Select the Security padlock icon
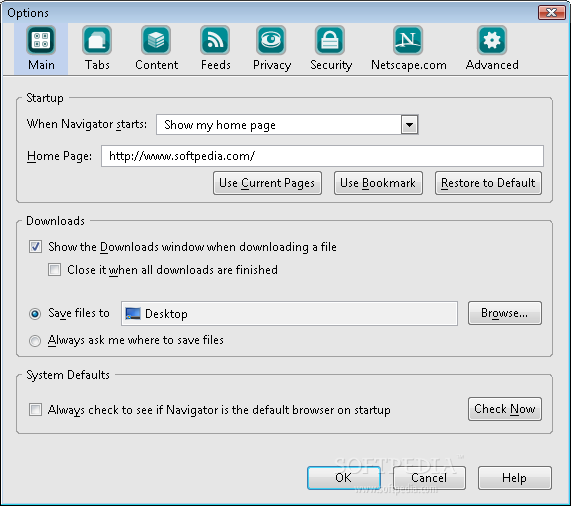The image size is (571, 506). click(x=330, y=40)
